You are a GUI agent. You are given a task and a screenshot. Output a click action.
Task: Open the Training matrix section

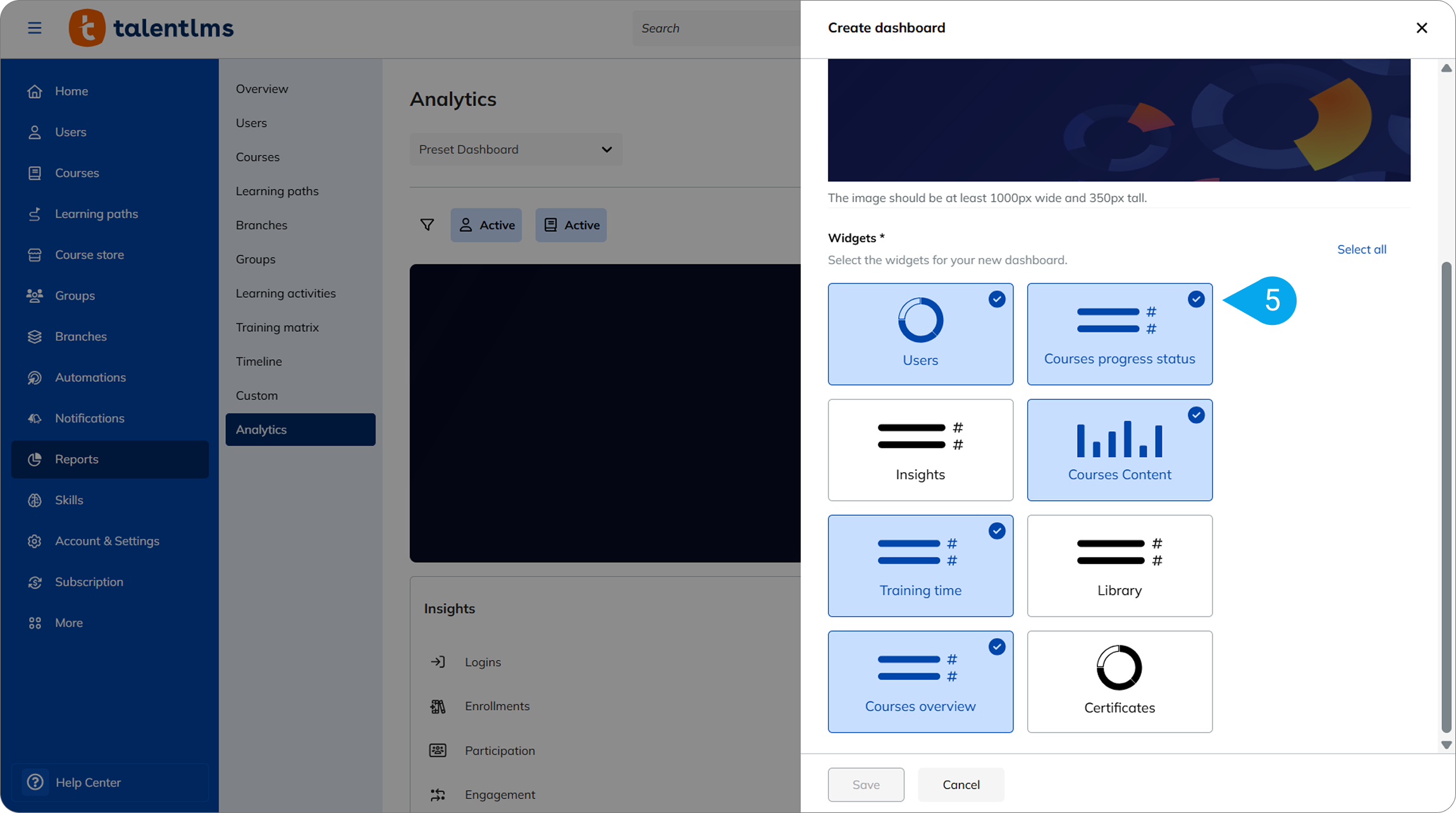[x=277, y=327]
